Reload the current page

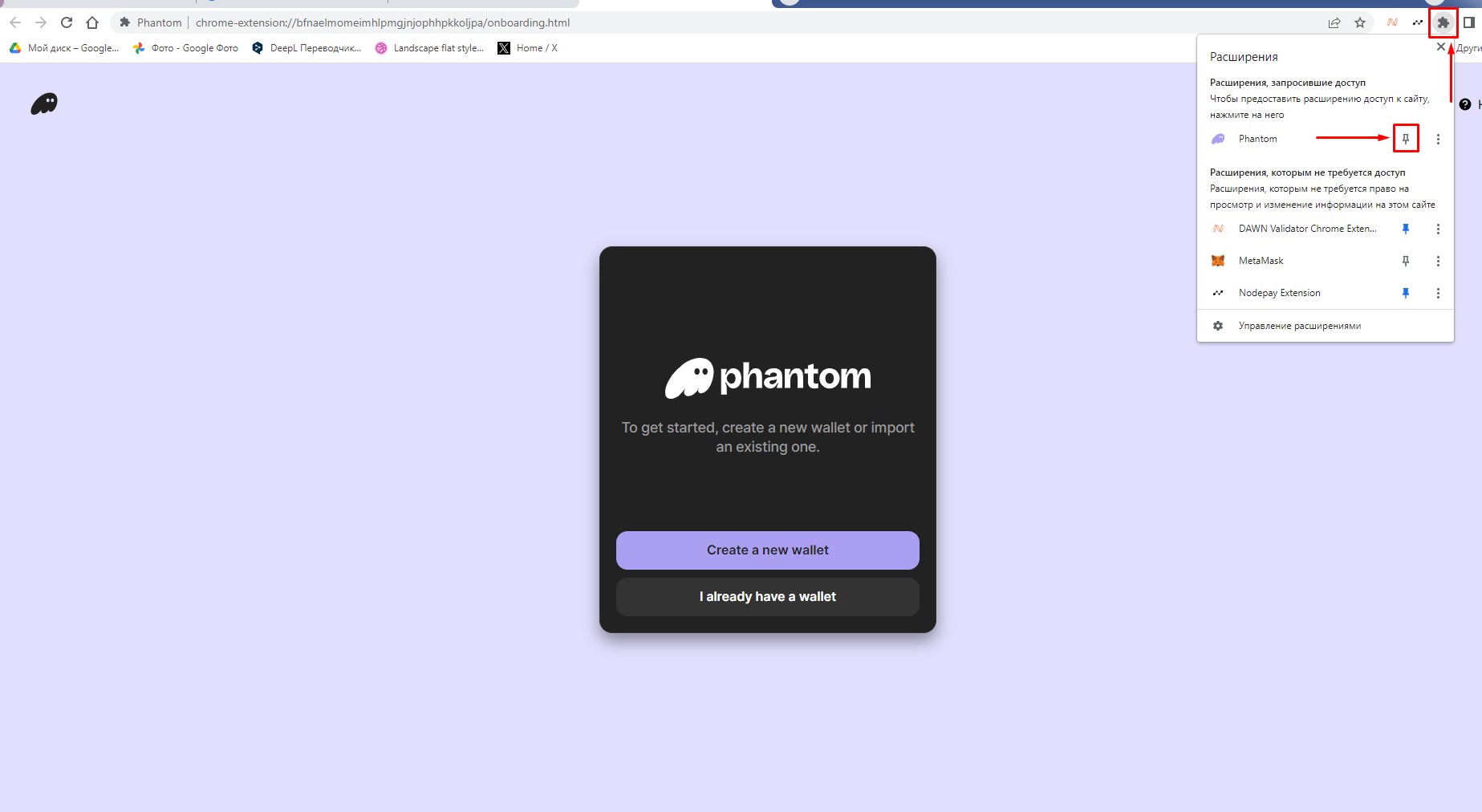[67, 22]
